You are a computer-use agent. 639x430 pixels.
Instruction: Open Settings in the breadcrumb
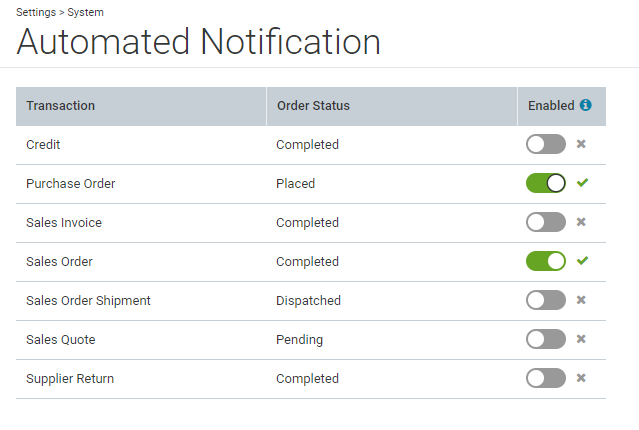[36, 12]
